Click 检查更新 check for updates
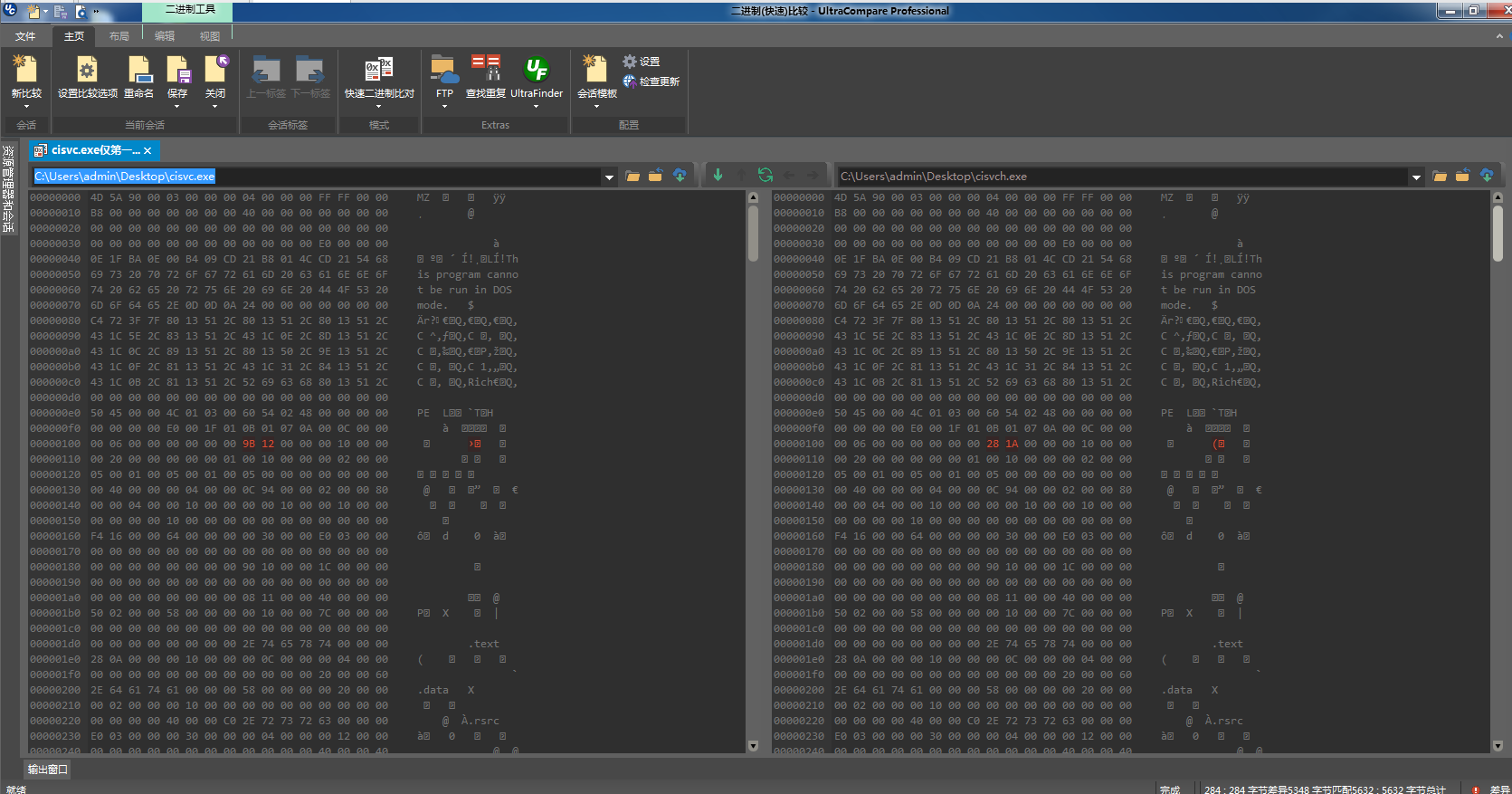The image size is (1512, 794). pyautogui.click(x=651, y=81)
